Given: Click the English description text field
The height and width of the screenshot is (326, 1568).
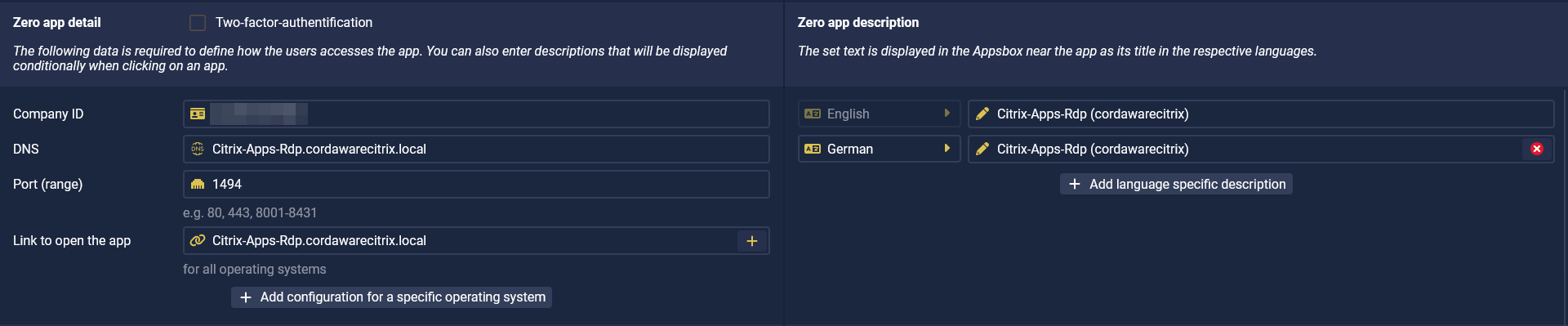Looking at the screenshot, I should click(x=1261, y=114).
